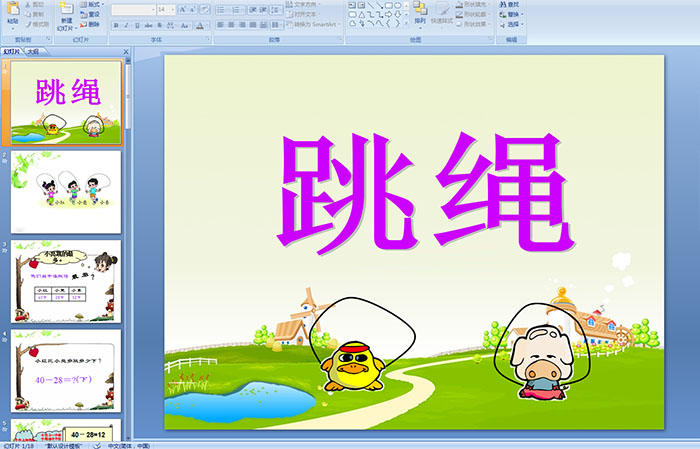
Task: Click the Copy (复制) button
Action: click(34, 14)
